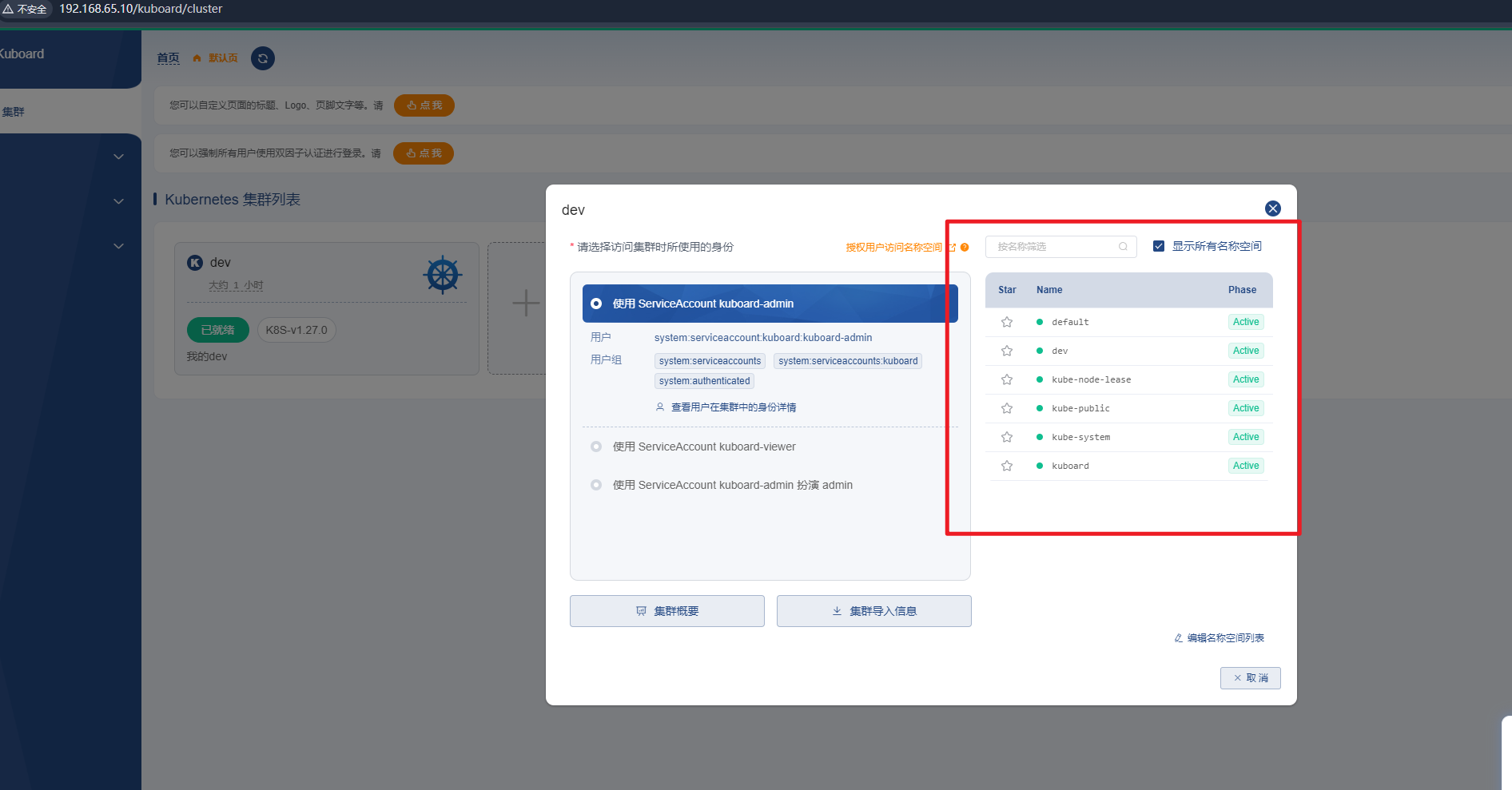The height and width of the screenshot is (790, 1512).
Task: Expand the first sidebar chevron
Action: coord(118,157)
